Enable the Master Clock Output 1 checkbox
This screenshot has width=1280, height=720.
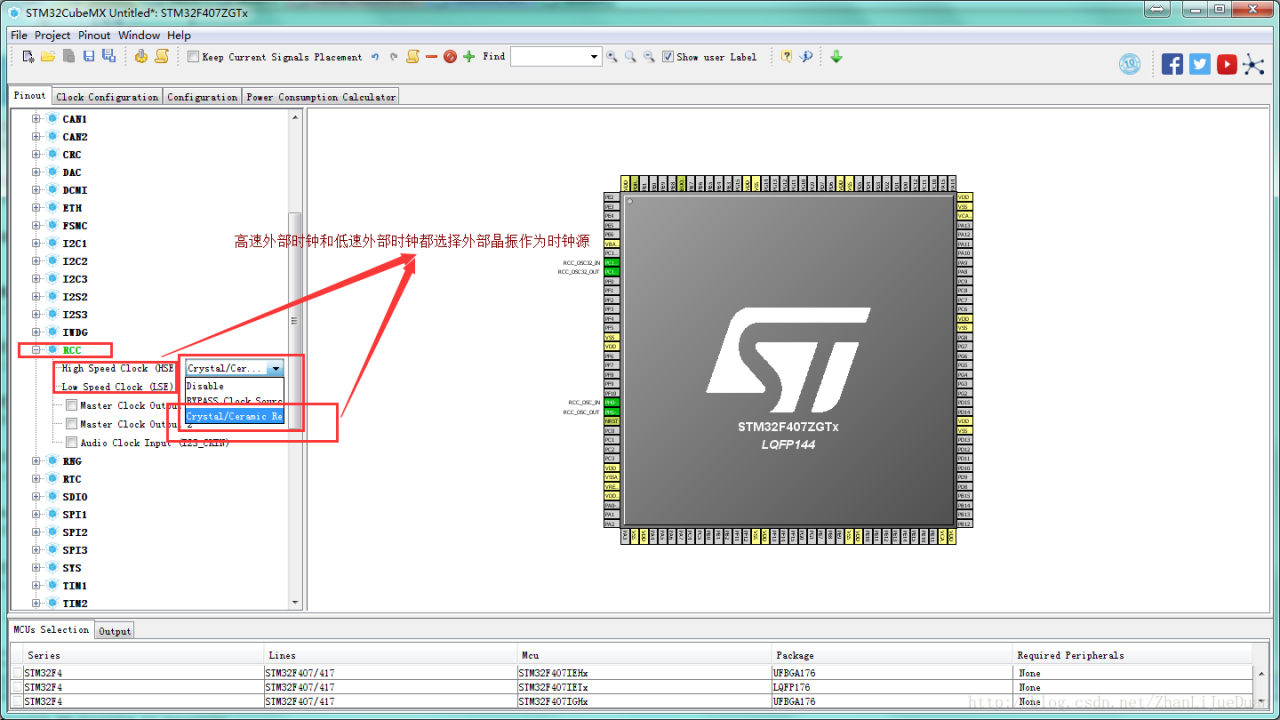coord(72,405)
